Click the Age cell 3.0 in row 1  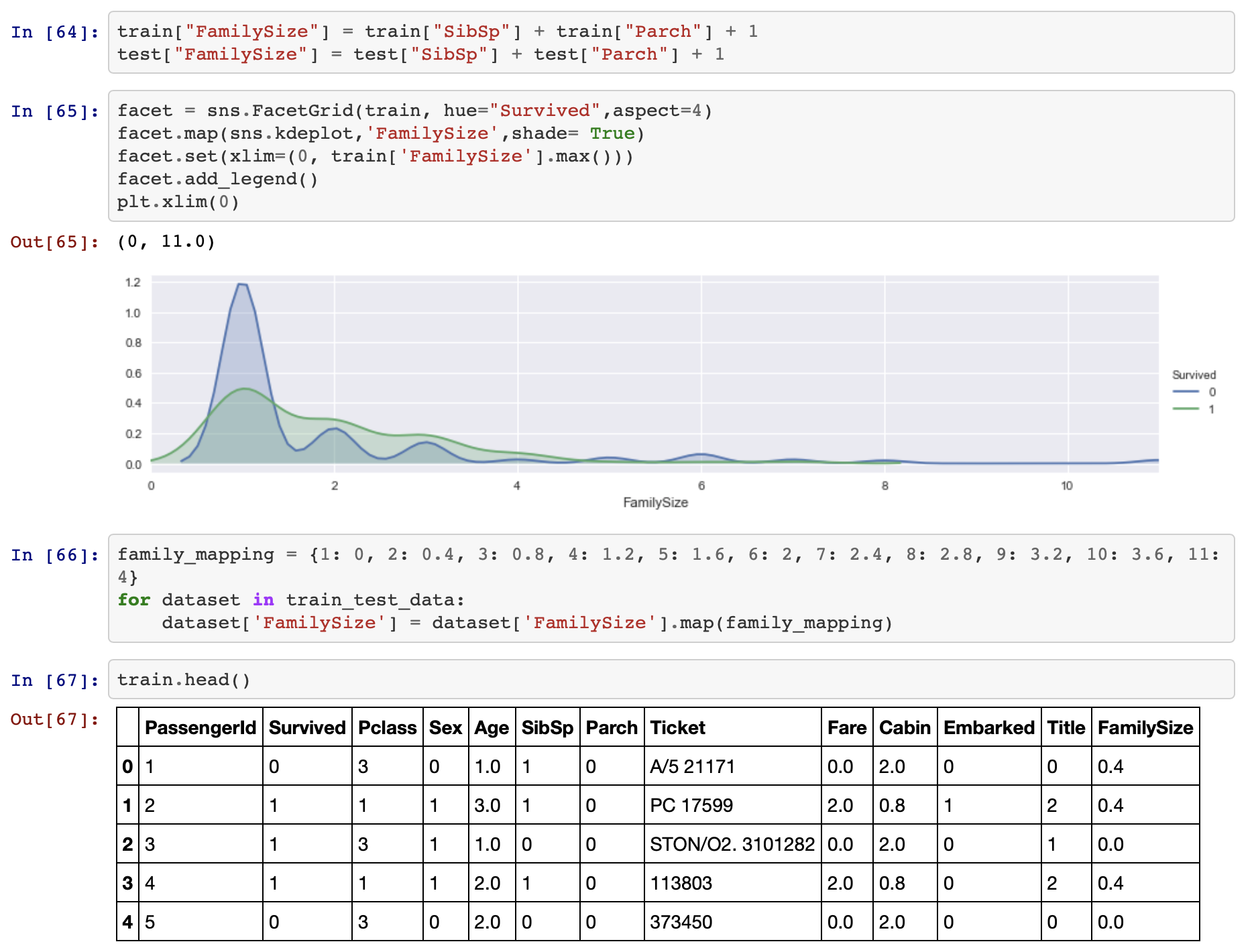[492, 805]
